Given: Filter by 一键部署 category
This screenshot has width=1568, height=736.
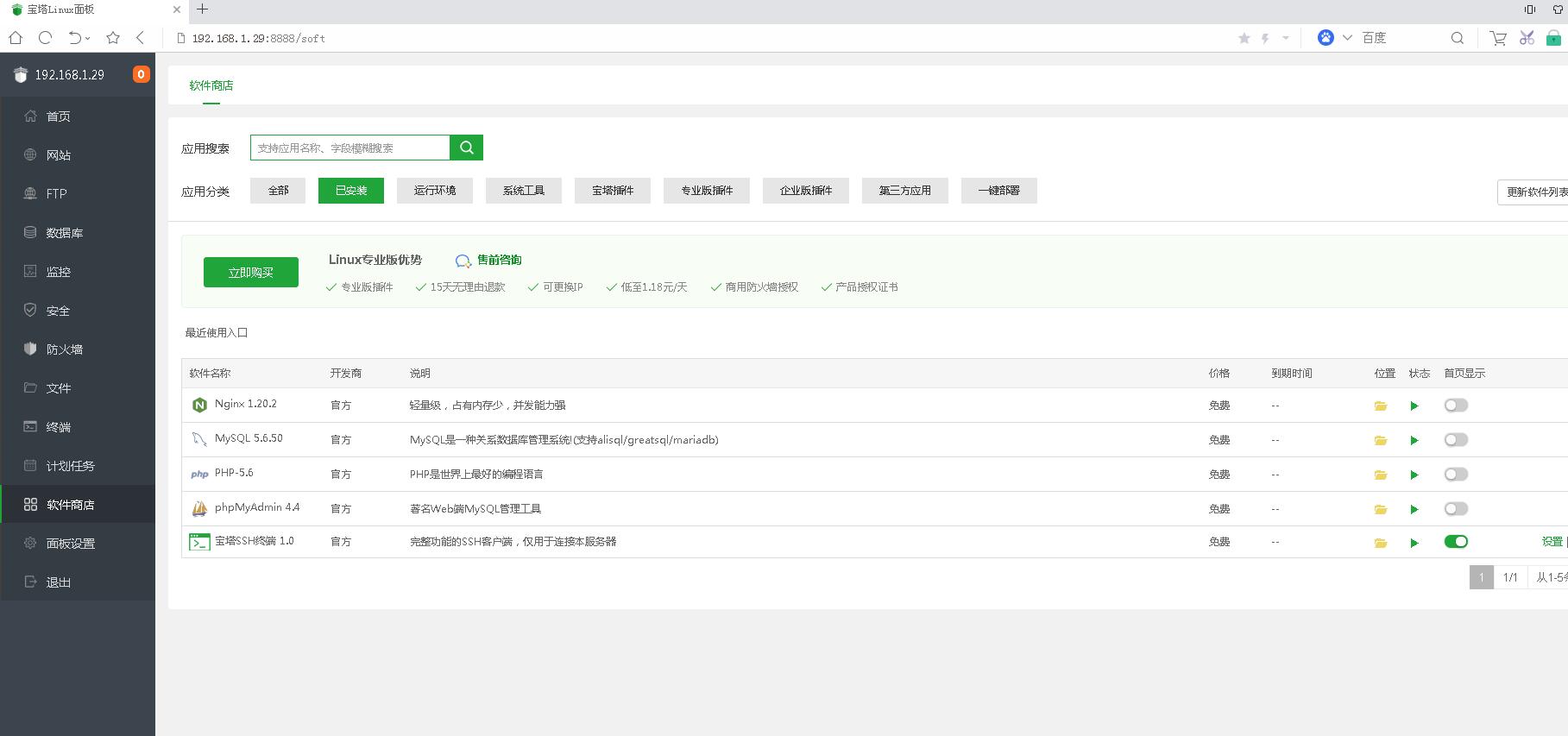Looking at the screenshot, I should tap(999, 191).
